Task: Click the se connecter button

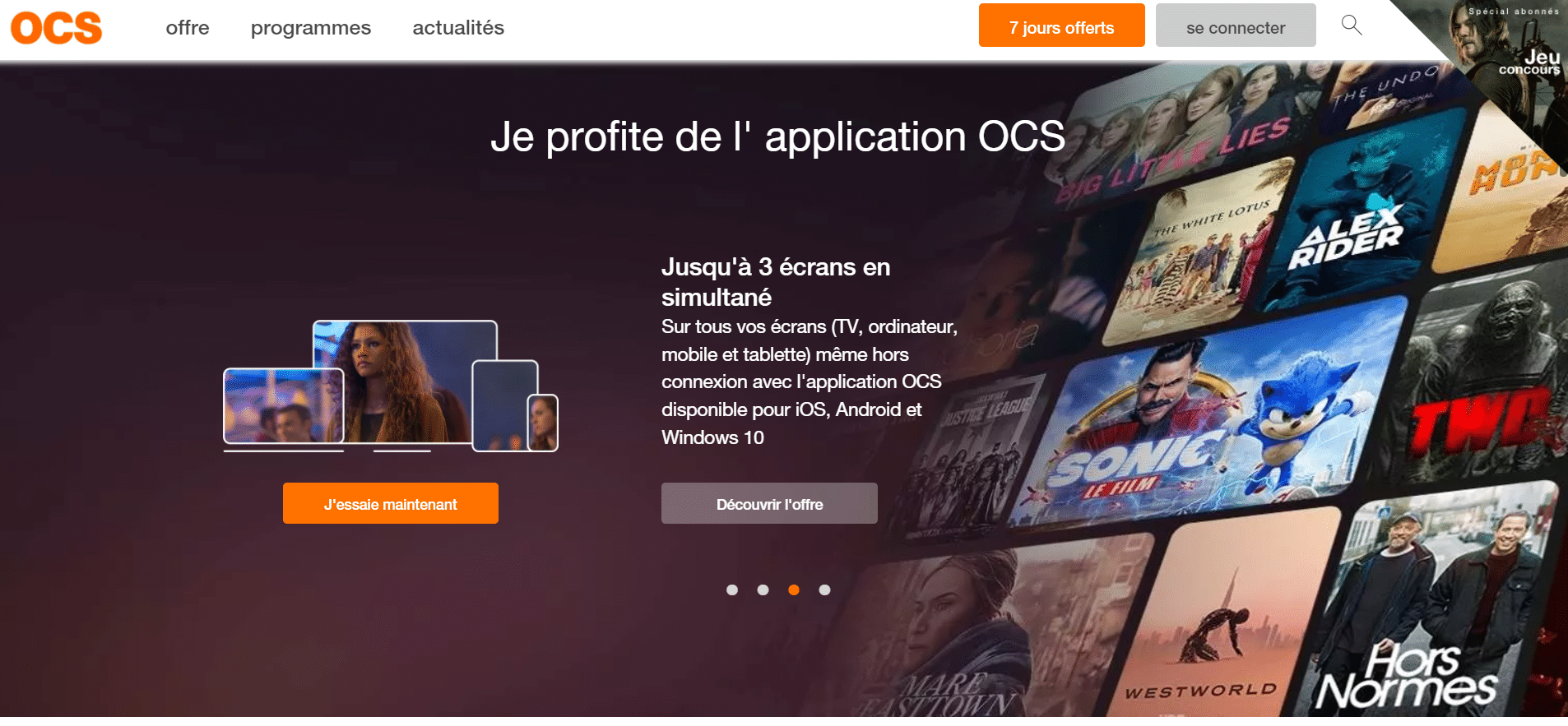Action: [x=1236, y=25]
